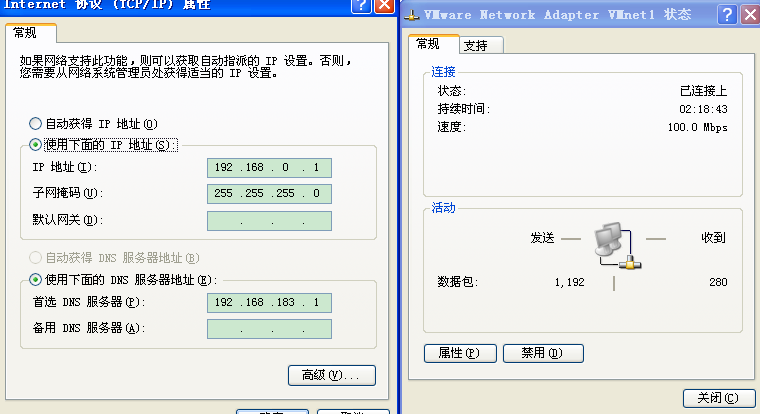Open adapter properties with 属性(P) button
Image resolution: width=760 pixels, height=414 pixels.
[x=460, y=353]
